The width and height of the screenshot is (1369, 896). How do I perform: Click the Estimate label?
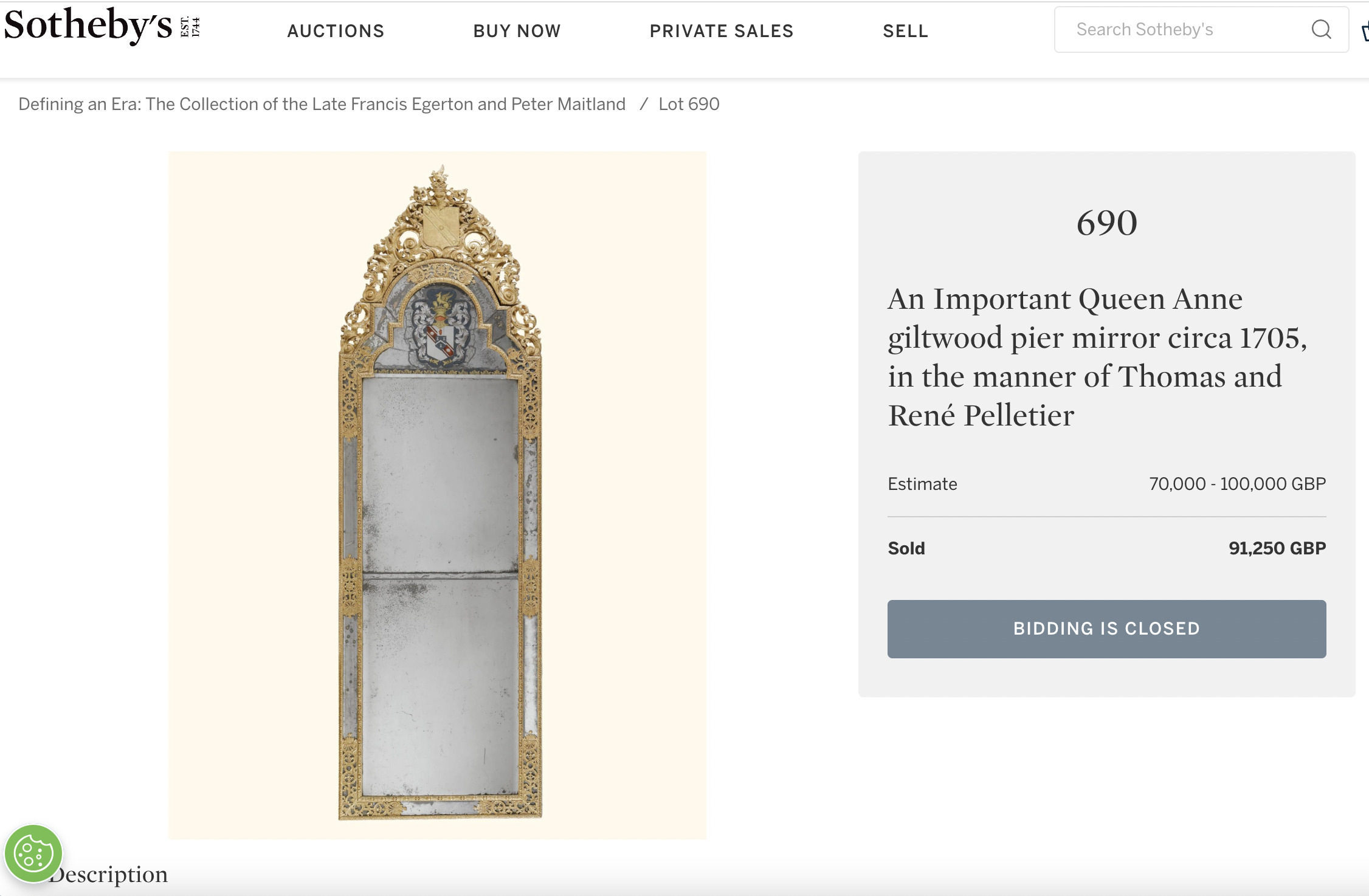click(922, 484)
